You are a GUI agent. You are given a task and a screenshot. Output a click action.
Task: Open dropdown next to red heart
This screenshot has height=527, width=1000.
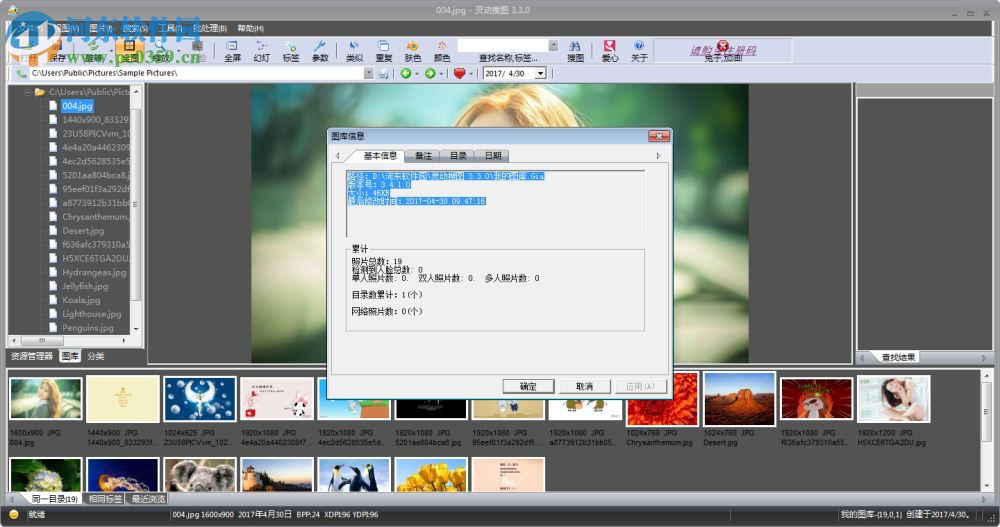[471, 74]
